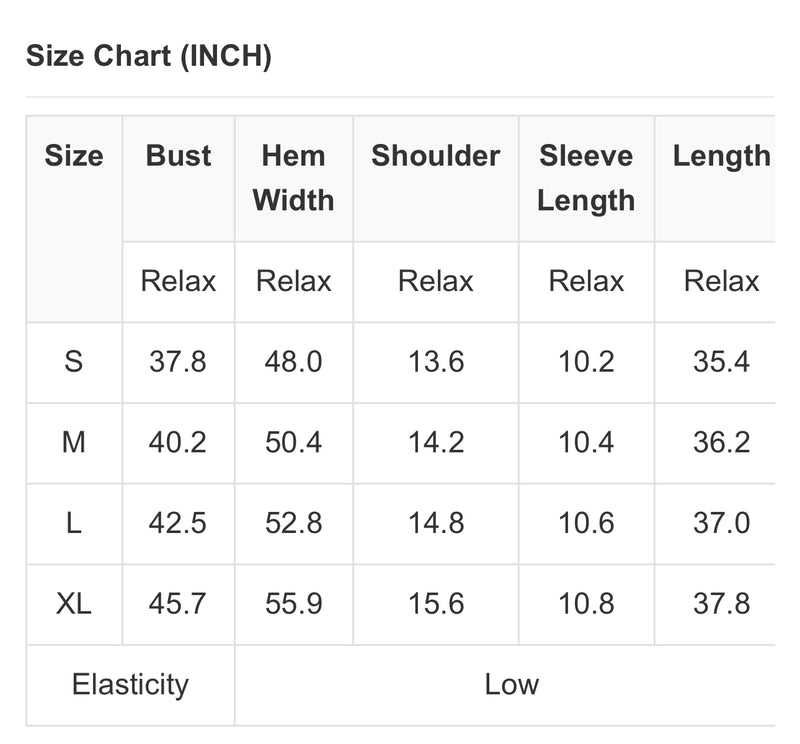
Task: Click the Sleeve Length column header
Action: coord(586,178)
